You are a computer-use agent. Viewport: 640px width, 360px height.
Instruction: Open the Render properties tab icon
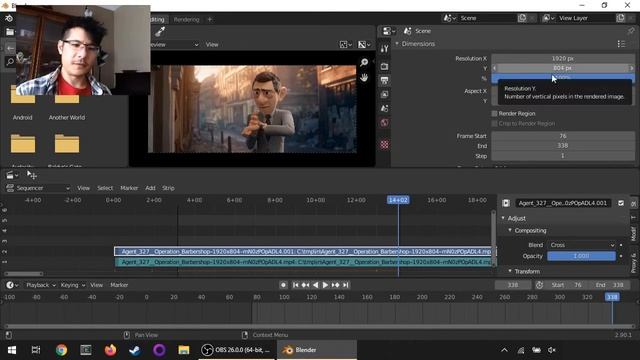point(384,66)
